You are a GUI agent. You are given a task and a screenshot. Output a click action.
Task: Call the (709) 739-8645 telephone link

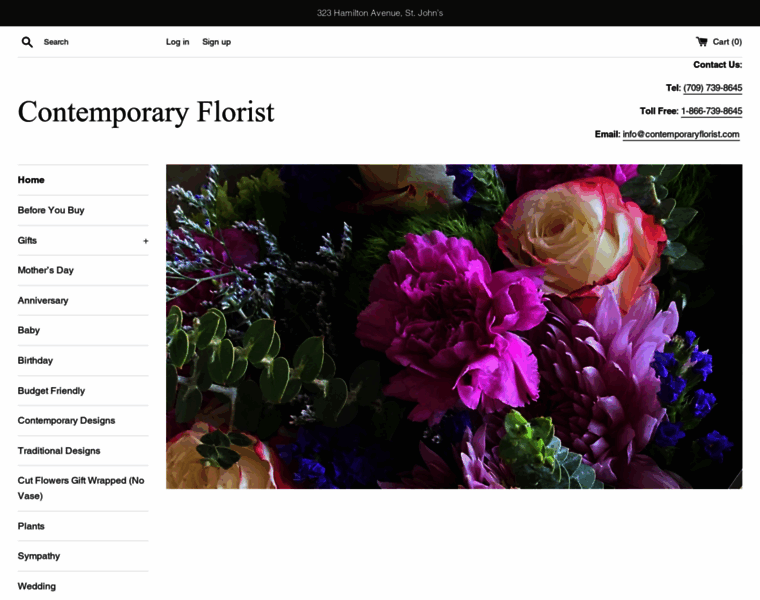[x=712, y=88]
